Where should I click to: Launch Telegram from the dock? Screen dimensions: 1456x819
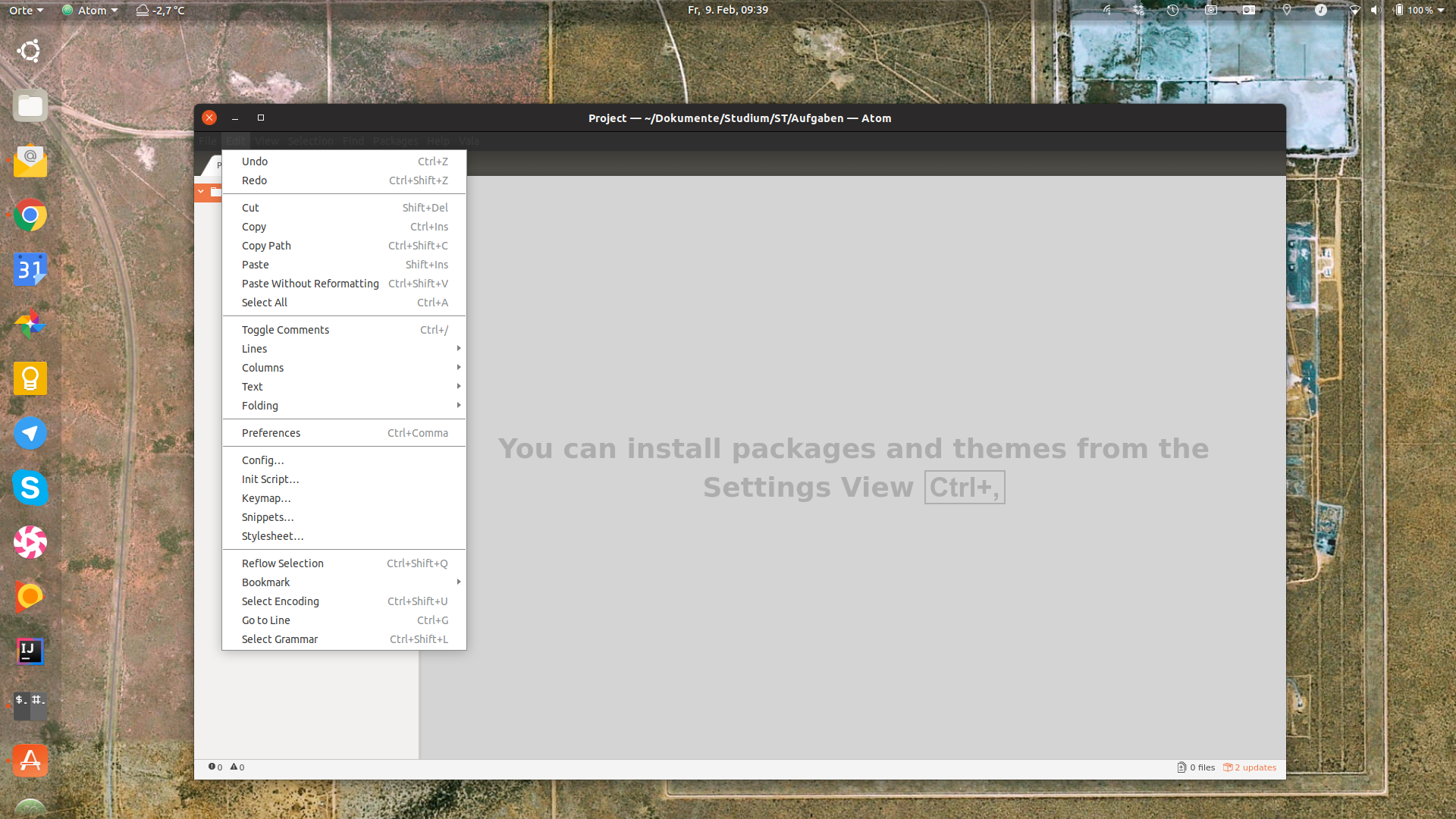(30, 433)
